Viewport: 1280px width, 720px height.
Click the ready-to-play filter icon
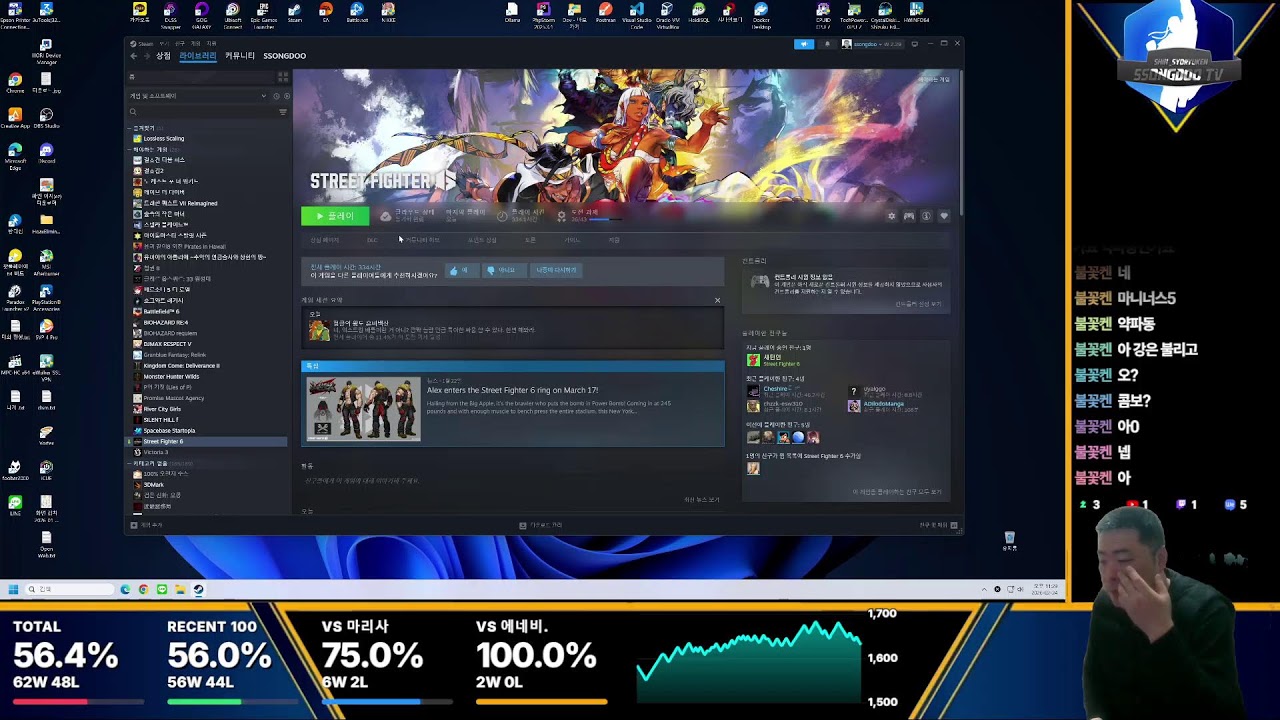287,96
